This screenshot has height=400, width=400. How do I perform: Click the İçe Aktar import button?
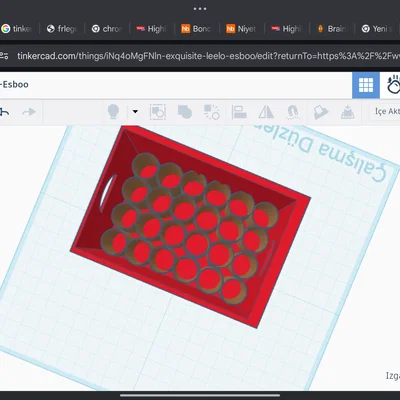pos(387,111)
